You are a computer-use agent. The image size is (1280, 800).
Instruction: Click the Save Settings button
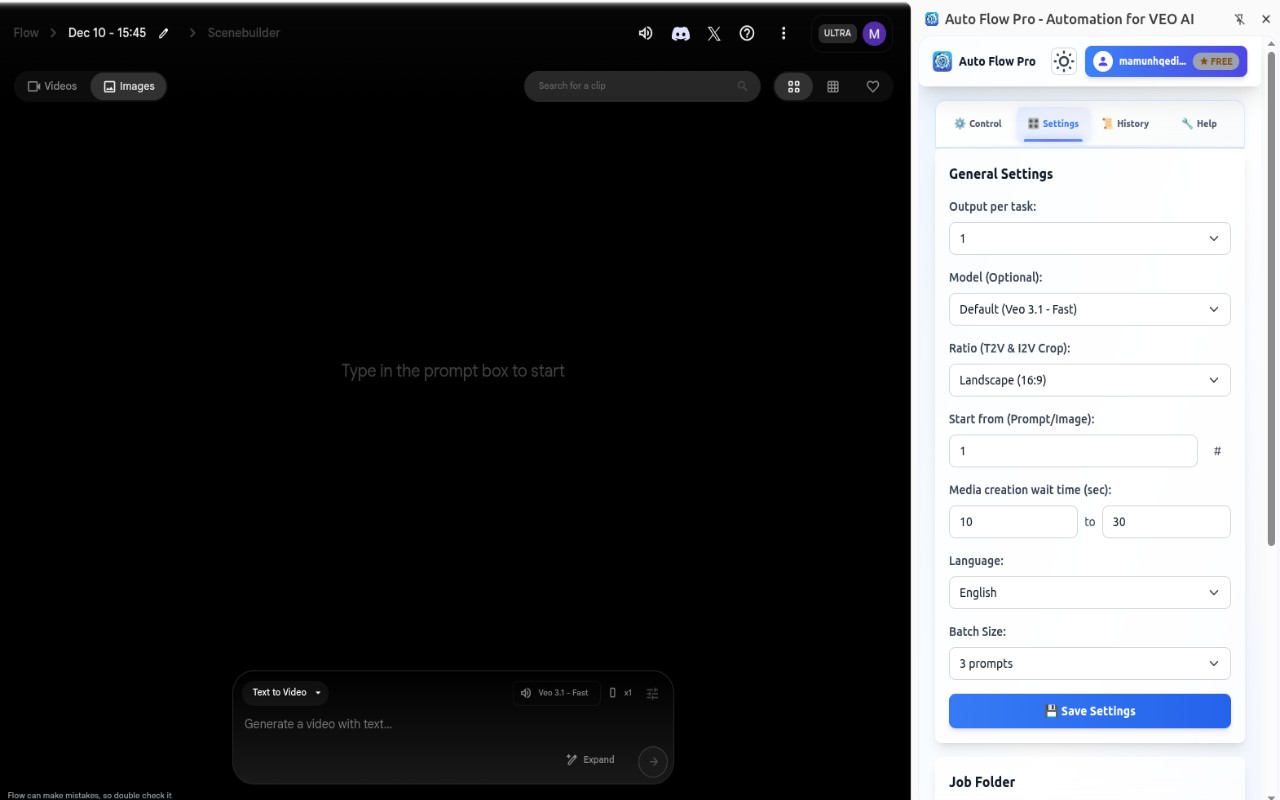tap(1089, 711)
